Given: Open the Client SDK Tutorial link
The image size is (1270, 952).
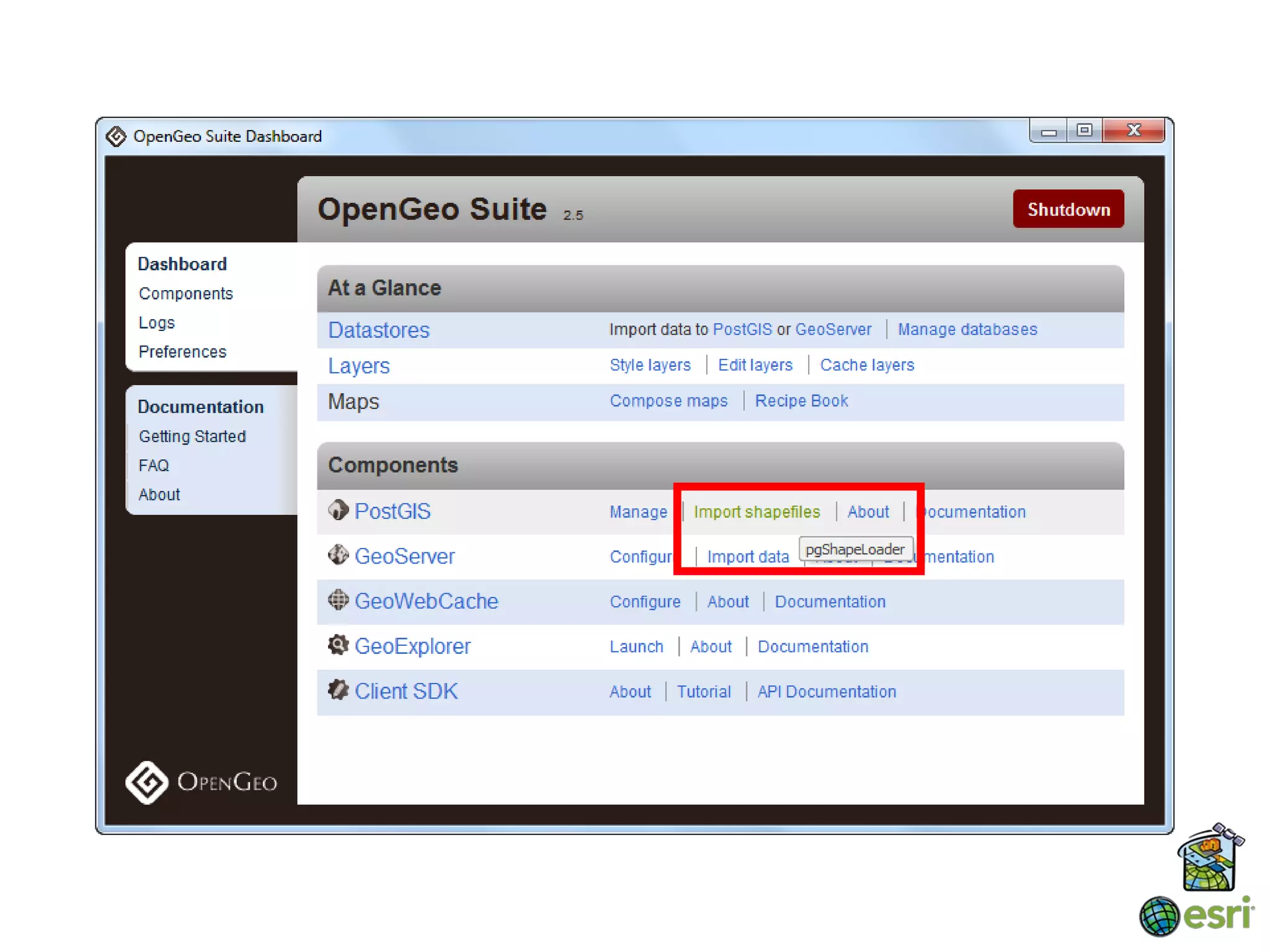Looking at the screenshot, I should pos(704,692).
